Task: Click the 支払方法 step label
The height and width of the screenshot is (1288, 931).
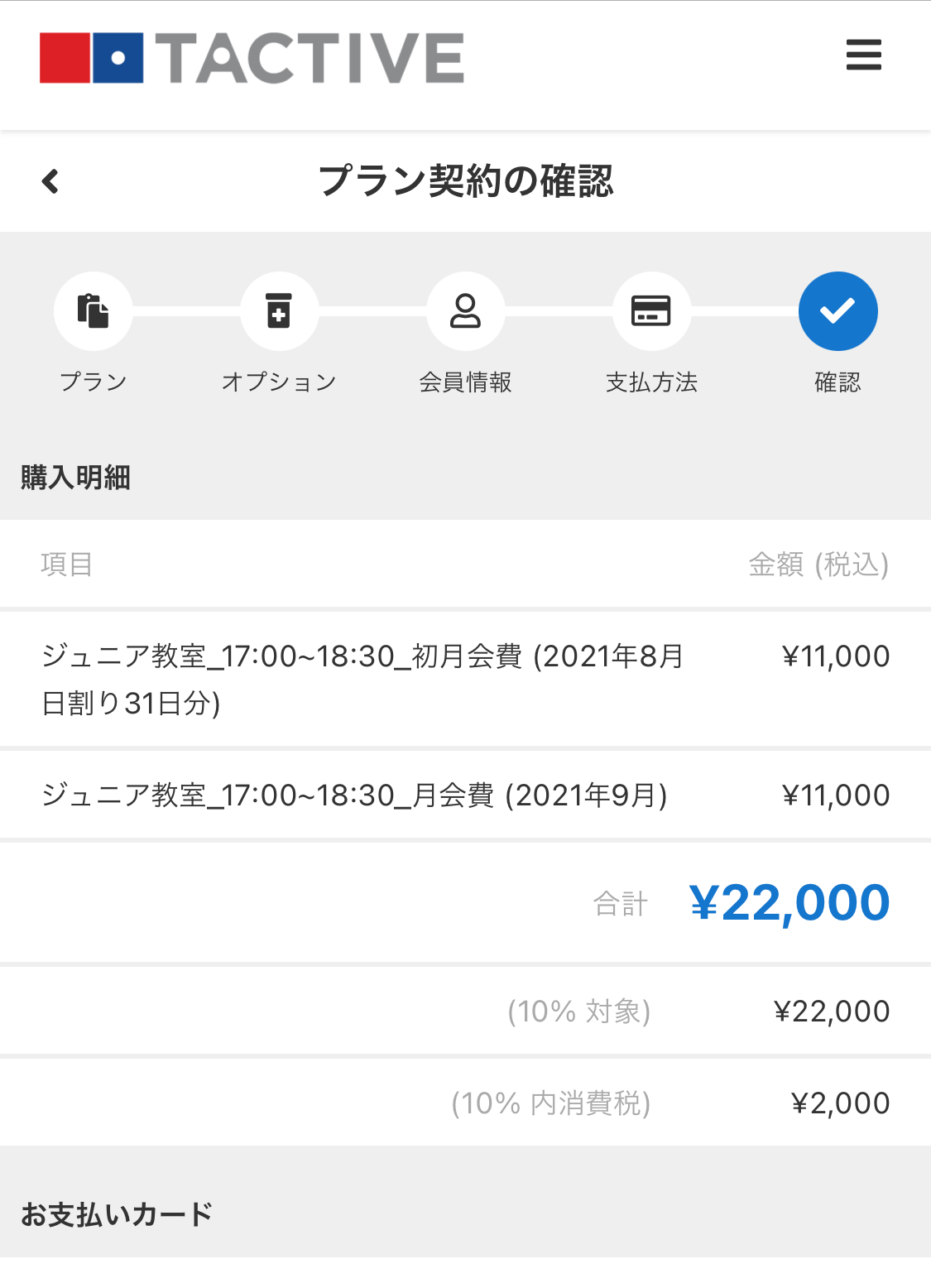Action: point(651,382)
